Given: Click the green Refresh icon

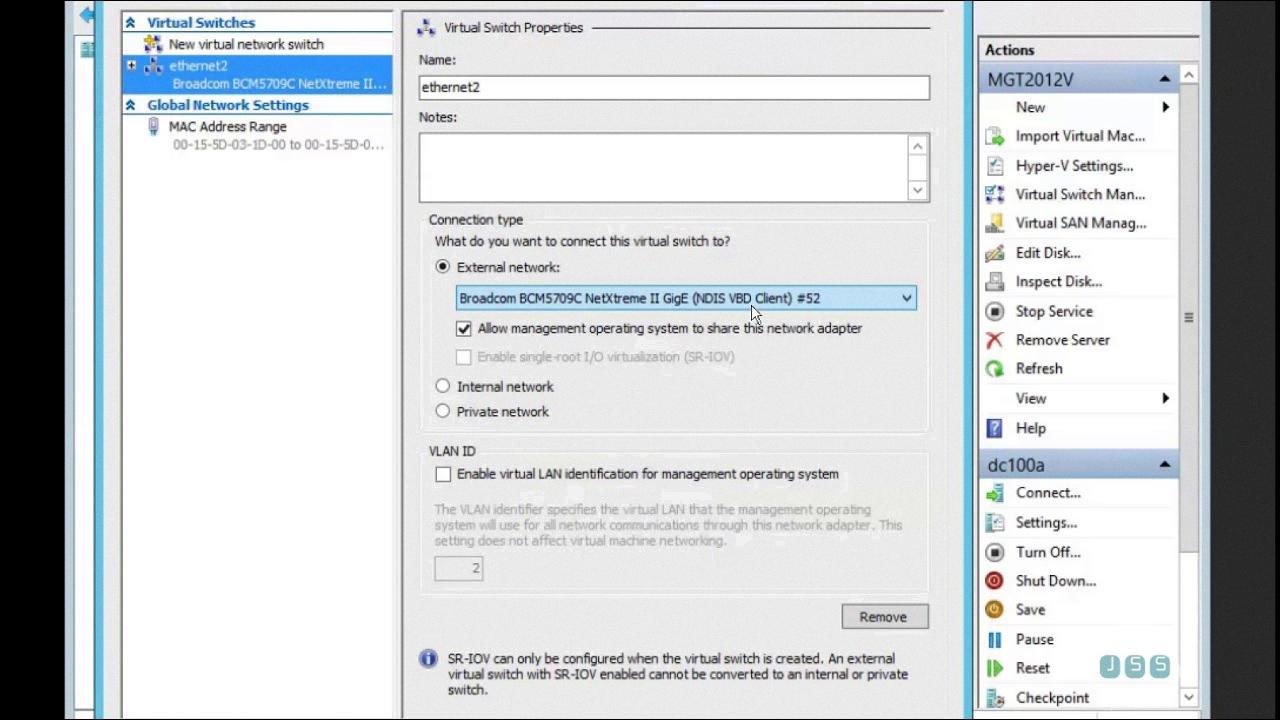Looking at the screenshot, I should point(994,369).
